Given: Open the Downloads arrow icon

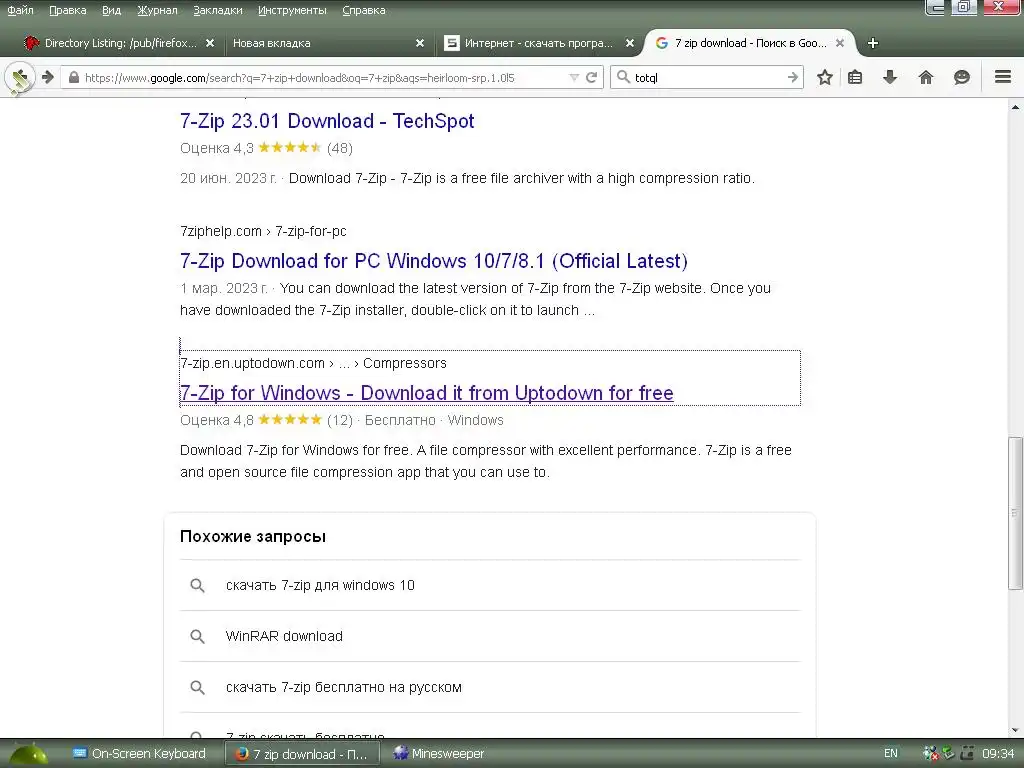Looking at the screenshot, I should [x=889, y=77].
